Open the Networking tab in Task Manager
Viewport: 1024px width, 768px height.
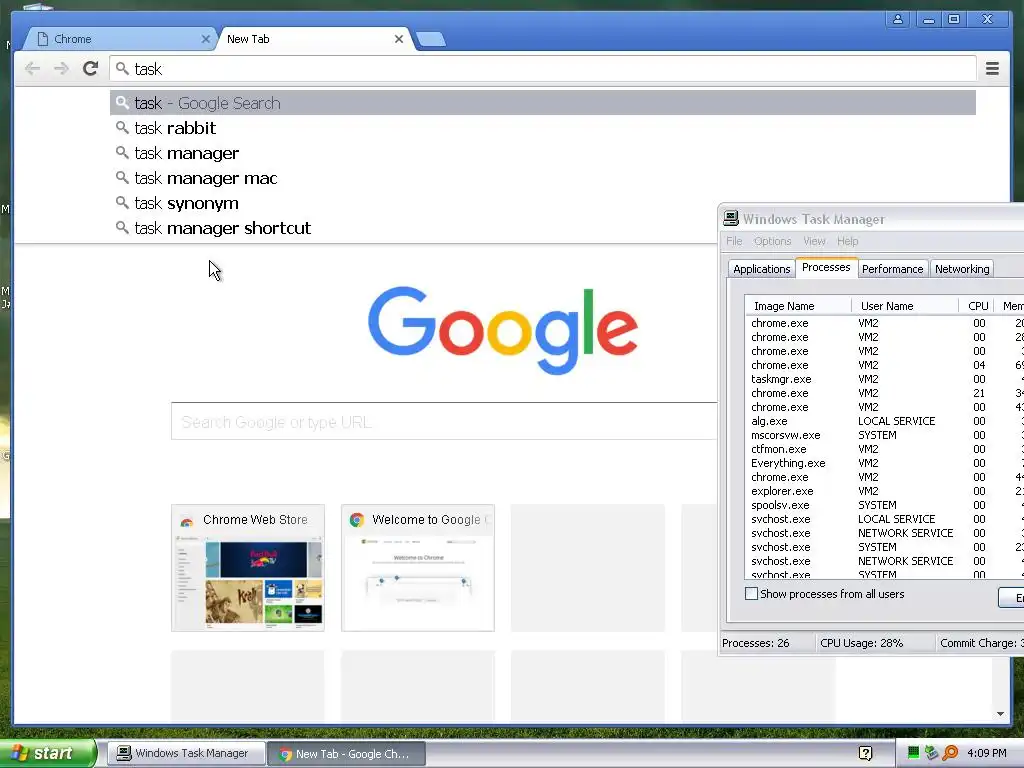coord(962,269)
